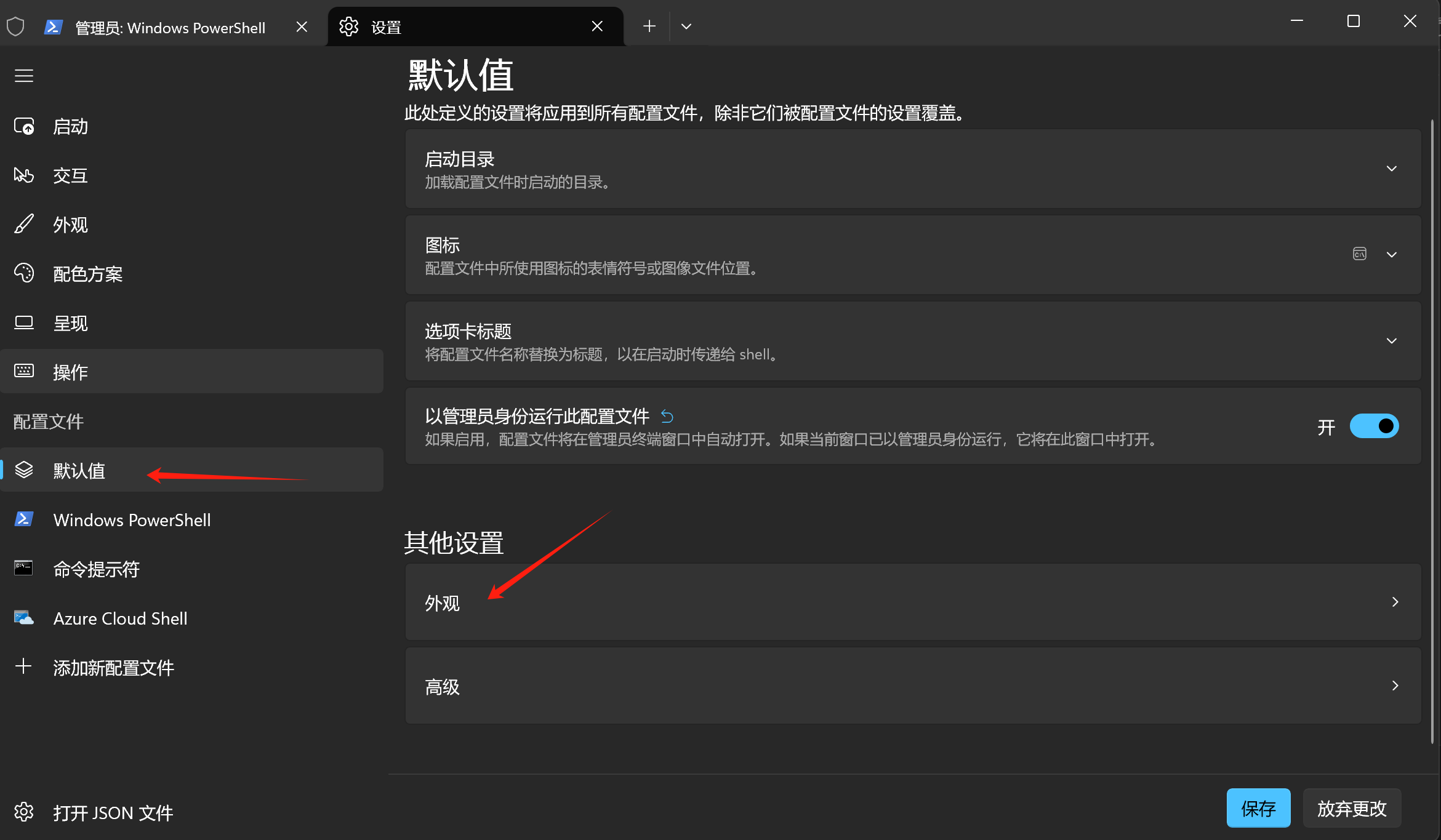Screen dimensions: 1441x840
Task: Switch to 管理员 Windows PowerShell tab
Action: tap(169, 28)
